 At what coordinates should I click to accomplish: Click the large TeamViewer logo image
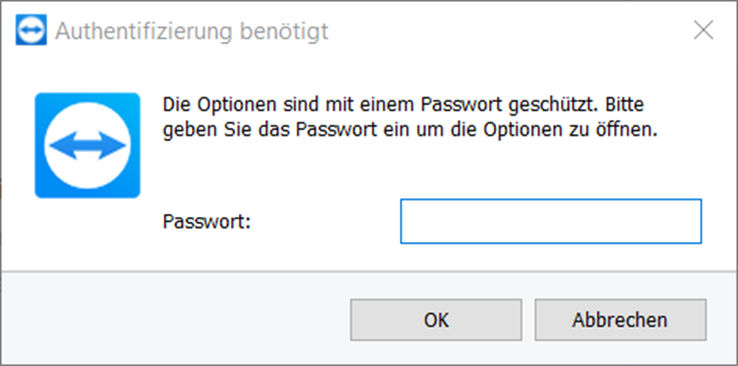tap(88, 145)
